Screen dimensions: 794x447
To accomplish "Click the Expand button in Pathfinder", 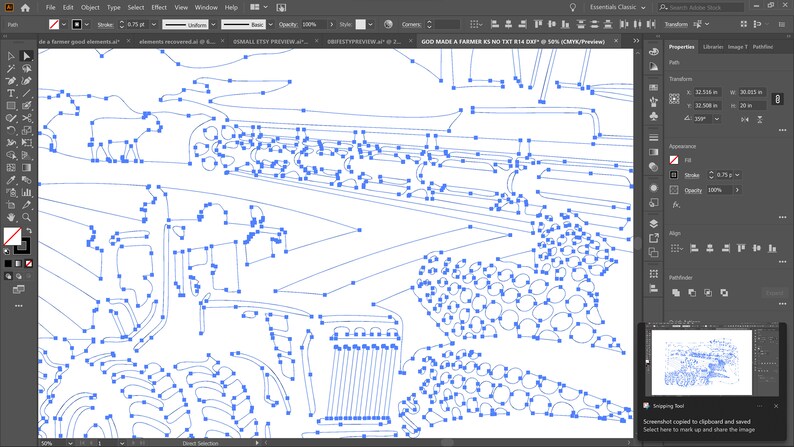I will click(x=774, y=293).
